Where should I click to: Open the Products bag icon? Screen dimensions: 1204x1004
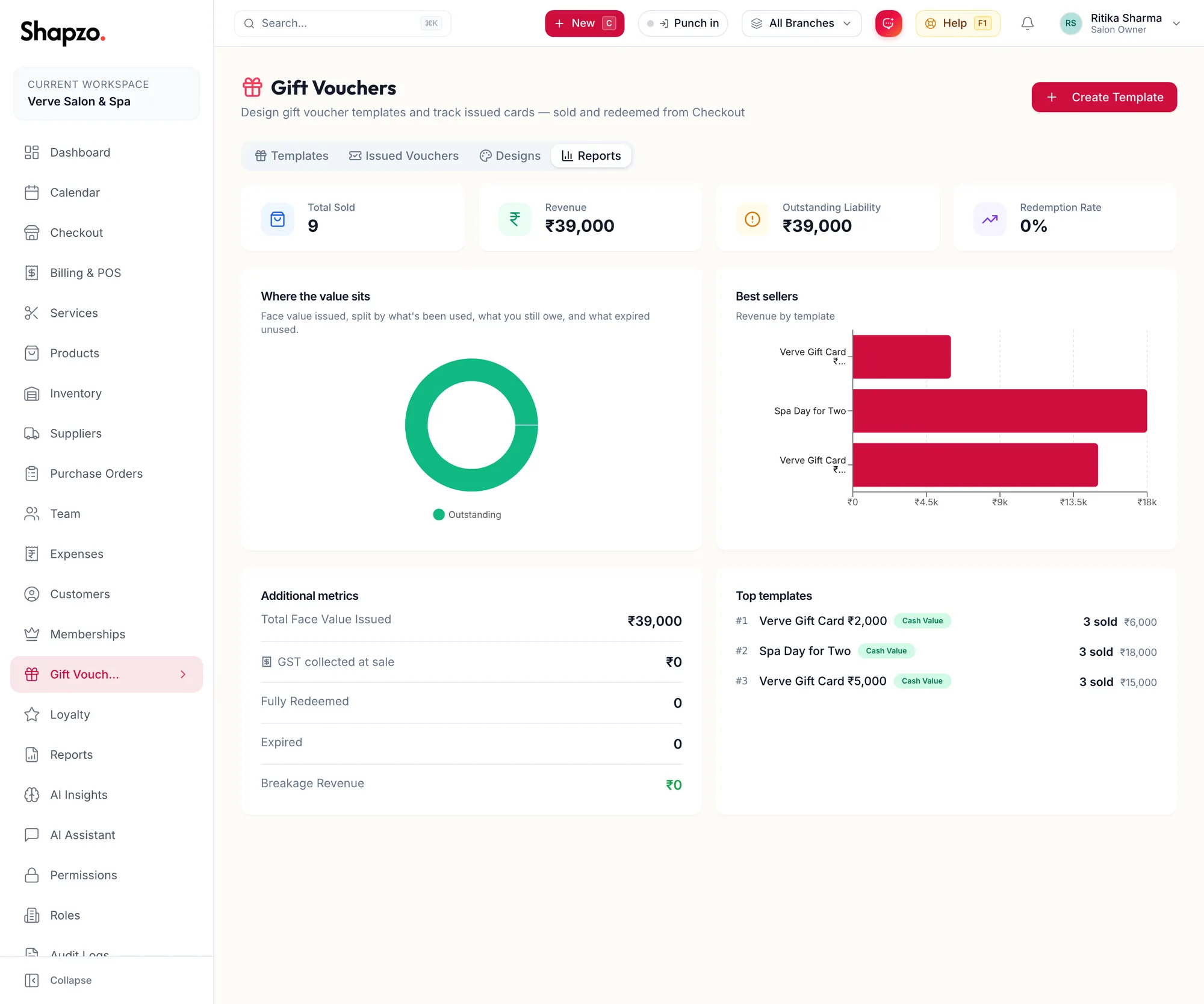coord(31,353)
